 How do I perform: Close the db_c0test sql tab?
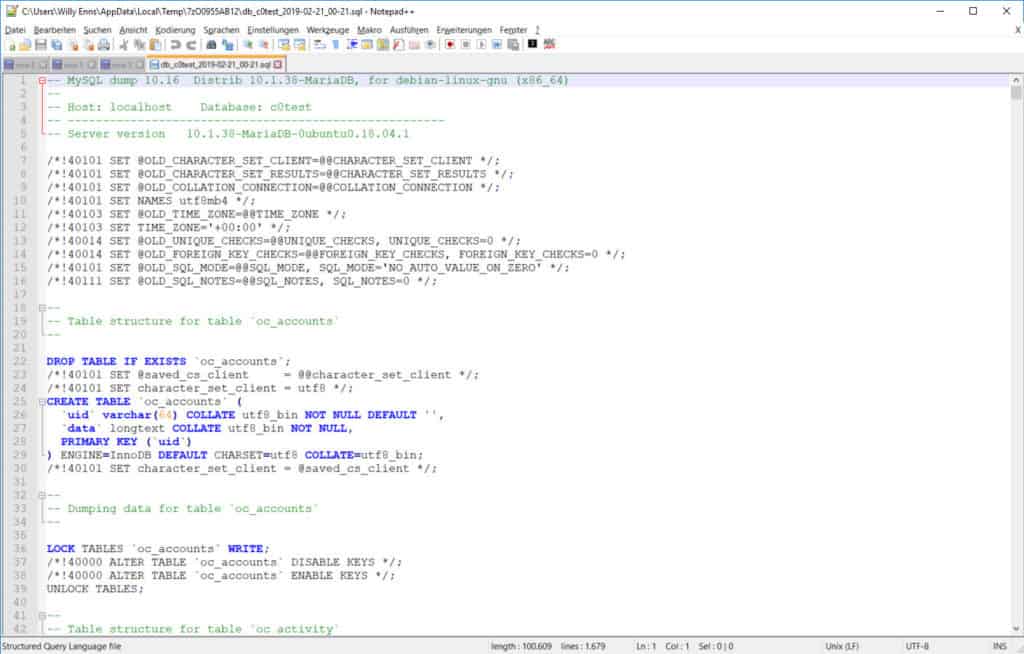tap(279, 64)
